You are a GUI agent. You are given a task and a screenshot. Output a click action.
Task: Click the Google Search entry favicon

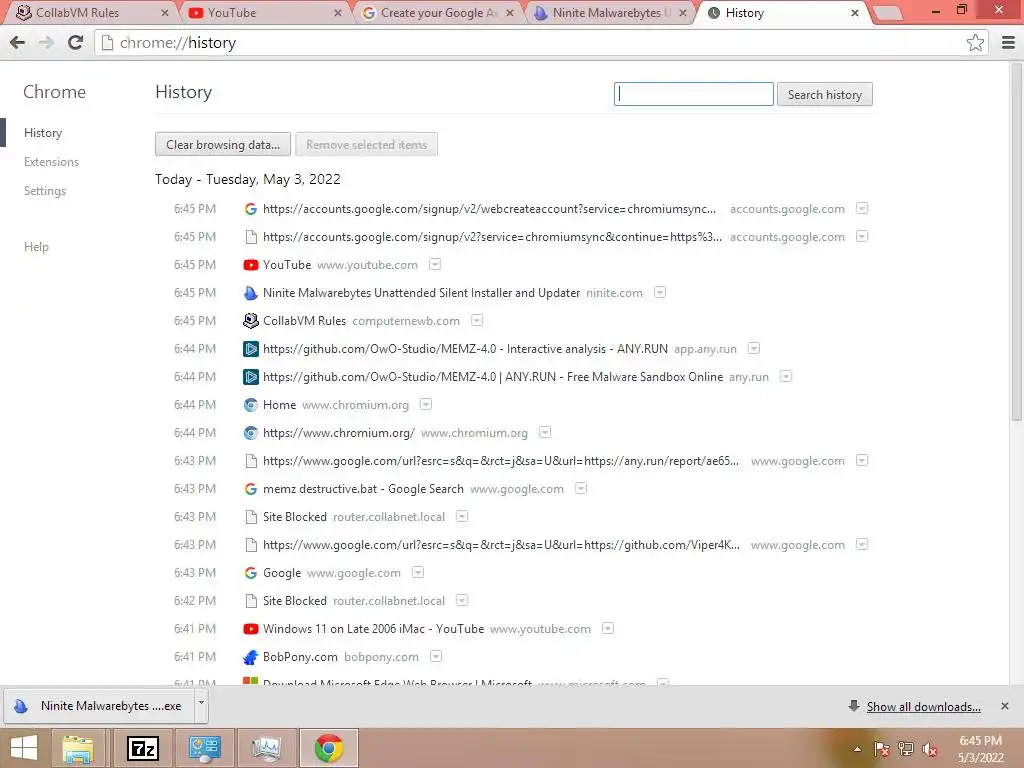click(x=251, y=489)
